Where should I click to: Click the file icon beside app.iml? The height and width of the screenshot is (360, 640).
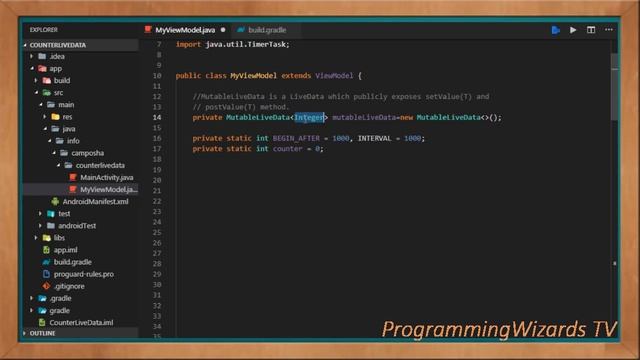(47, 250)
